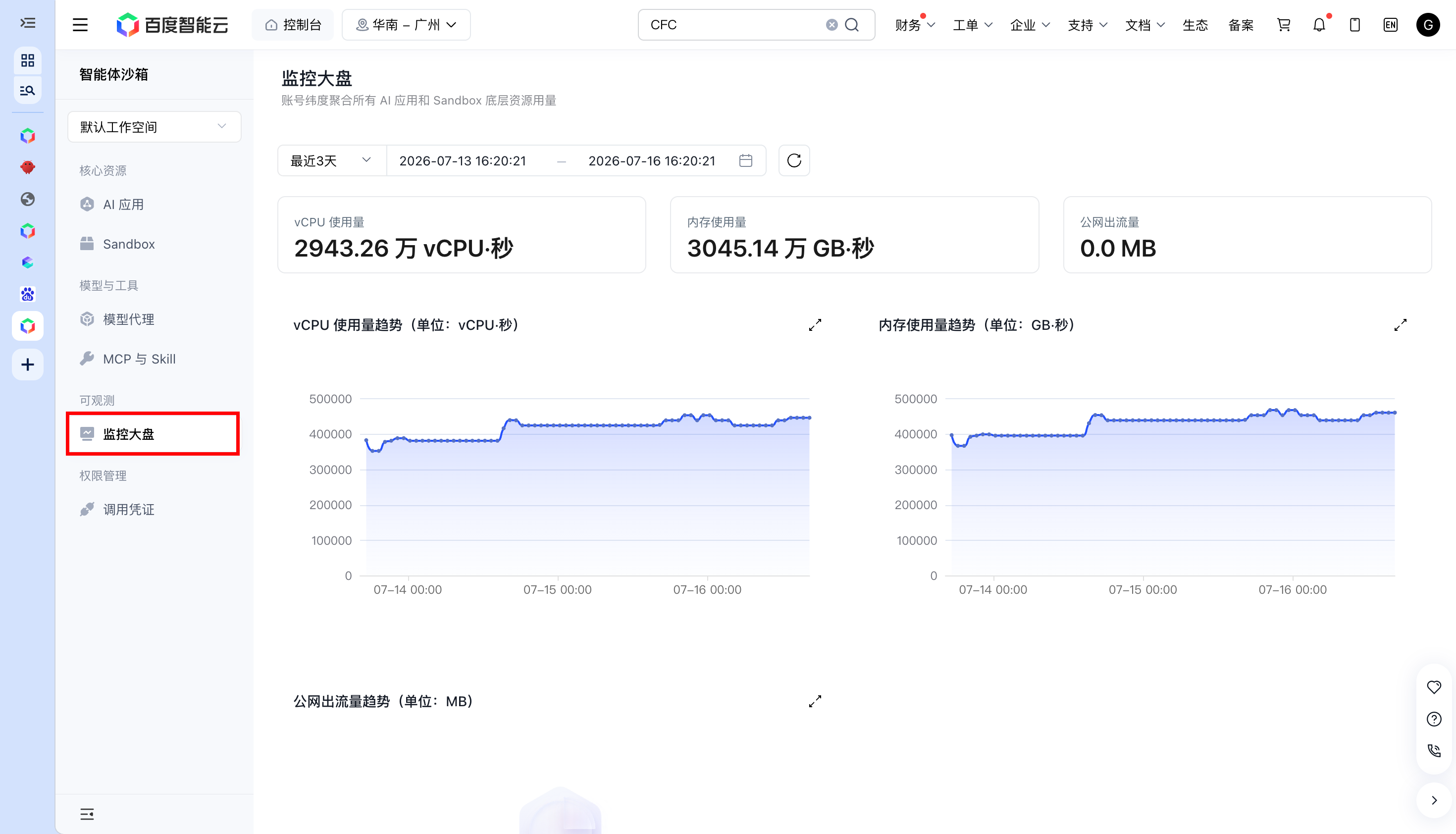Screen dimensions: 1456x834
Task: Clear the CFC search text
Action: [832, 25]
